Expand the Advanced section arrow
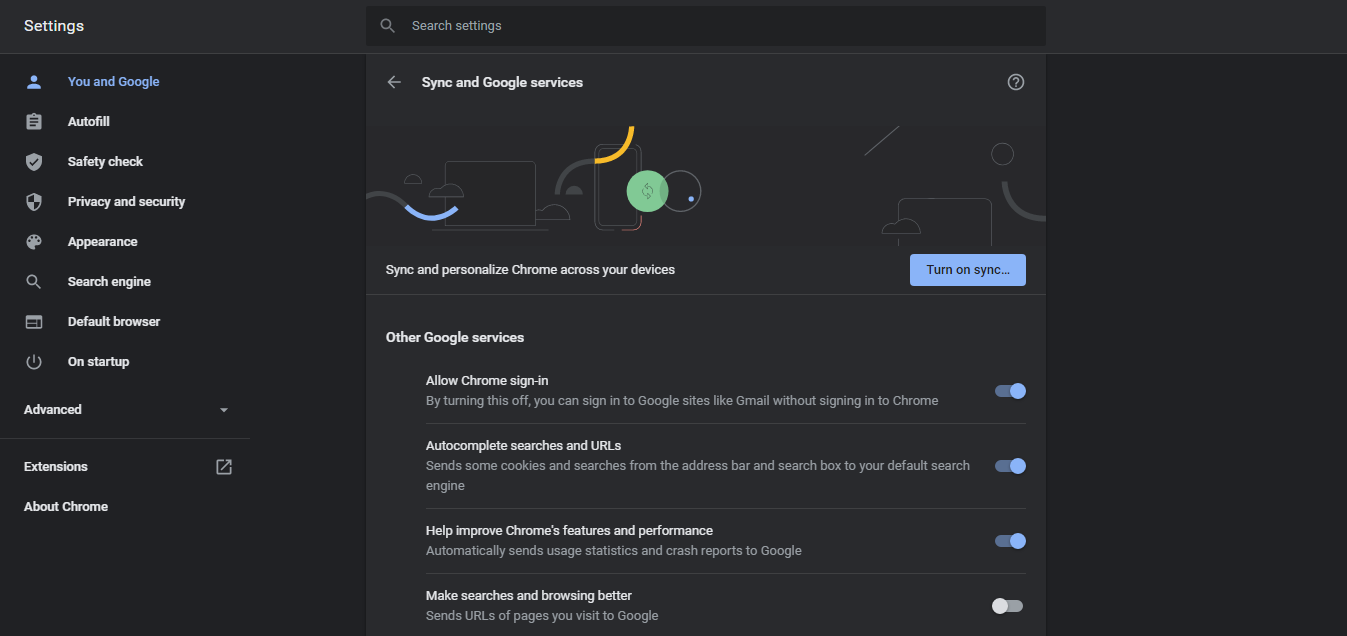The height and width of the screenshot is (636, 1347). point(224,410)
